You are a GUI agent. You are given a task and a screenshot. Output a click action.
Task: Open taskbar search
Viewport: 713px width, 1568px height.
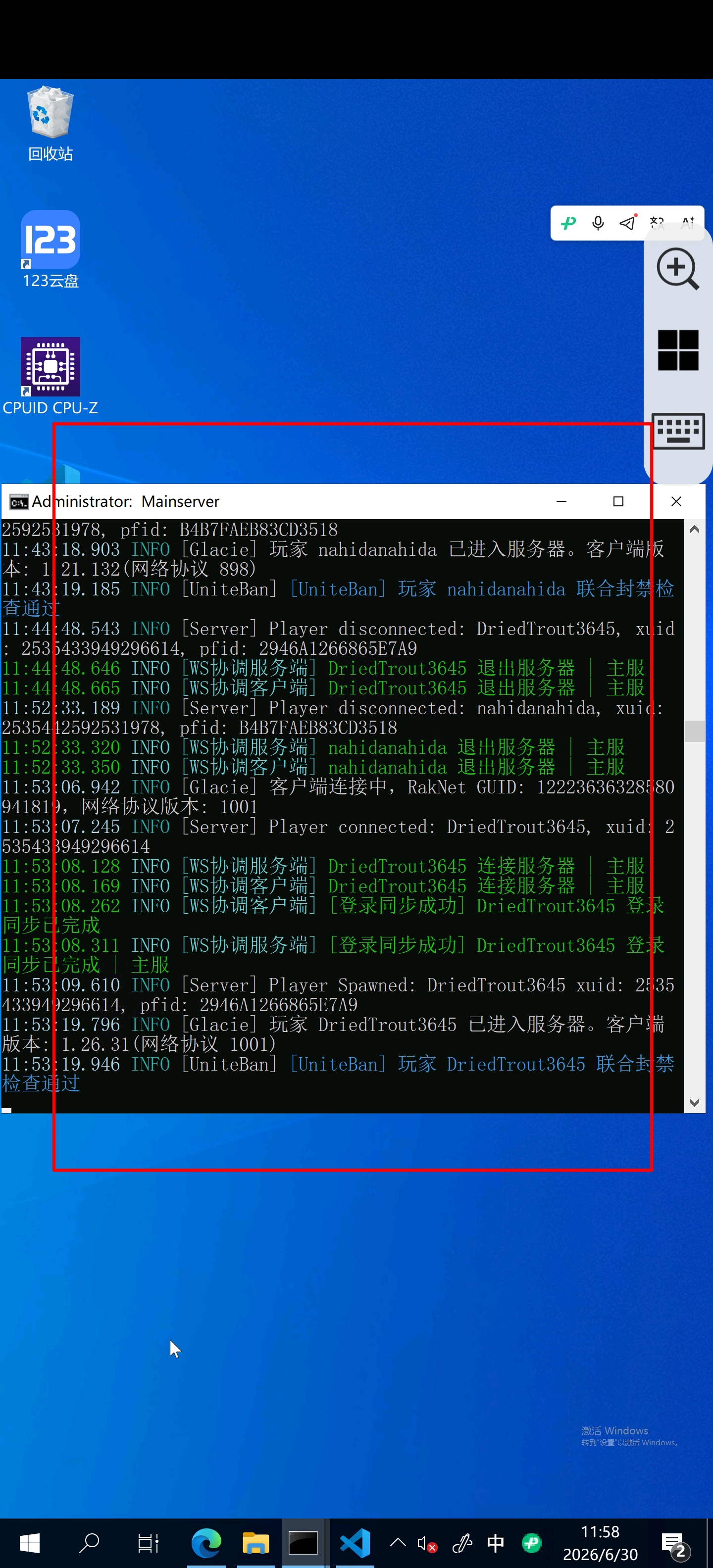pyautogui.click(x=89, y=1543)
